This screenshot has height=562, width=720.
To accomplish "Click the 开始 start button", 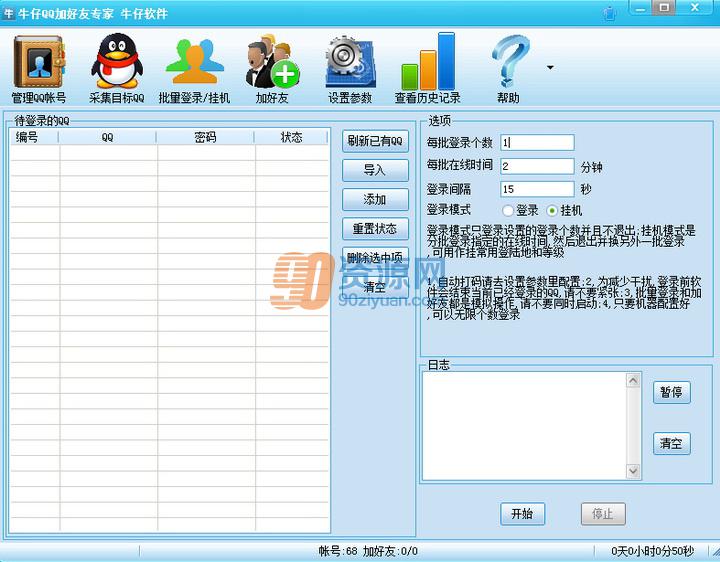I will 523,514.
